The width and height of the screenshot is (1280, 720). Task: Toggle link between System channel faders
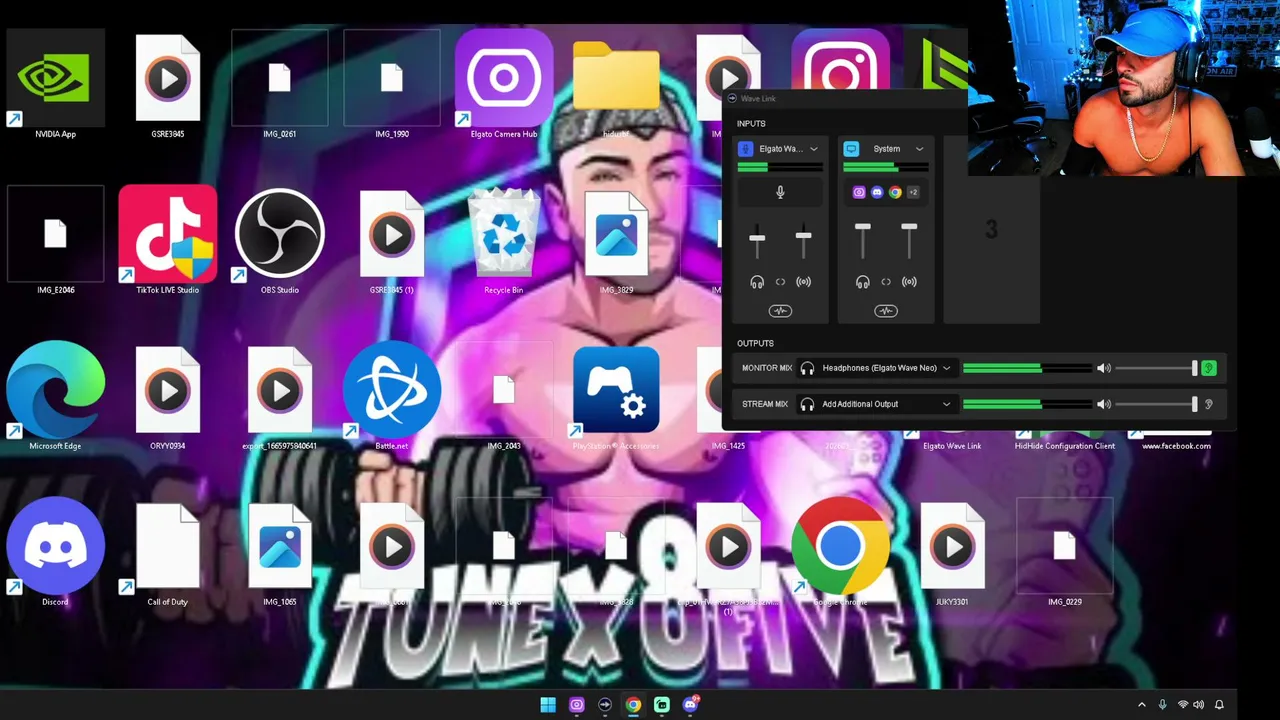[x=886, y=282]
